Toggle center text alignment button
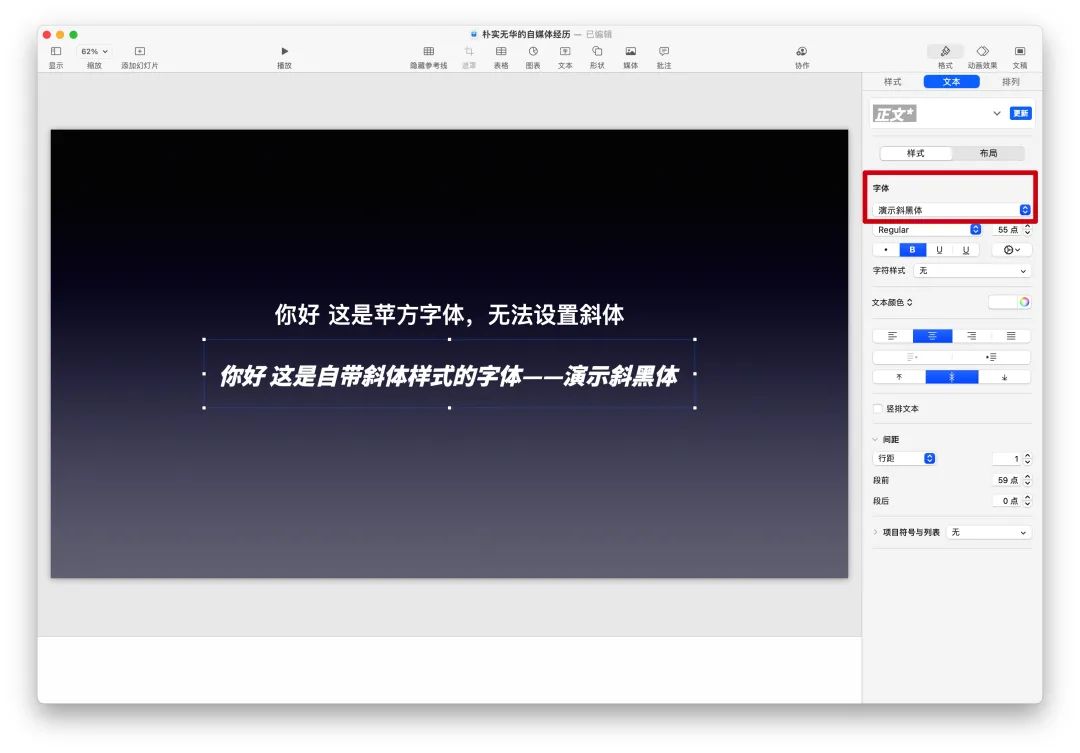The height and width of the screenshot is (753, 1080). (932, 336)
